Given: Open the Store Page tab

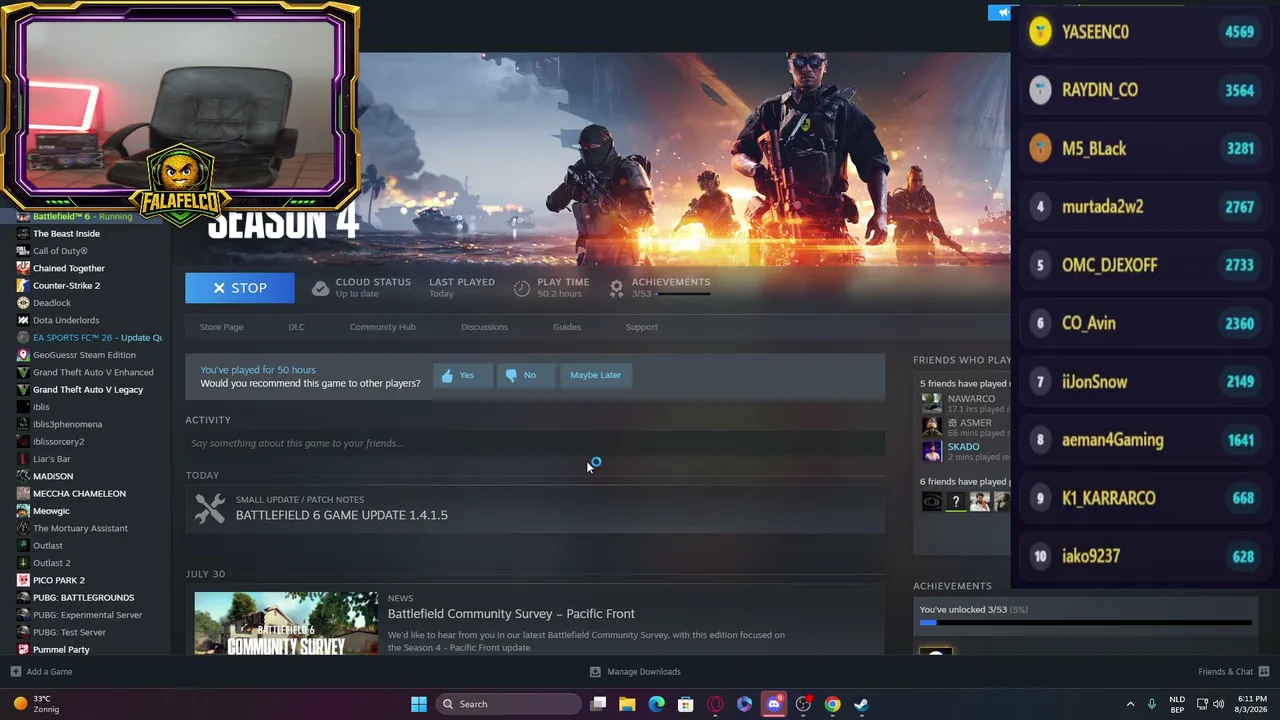Looking at the screenshot, I should pos(221,327).
